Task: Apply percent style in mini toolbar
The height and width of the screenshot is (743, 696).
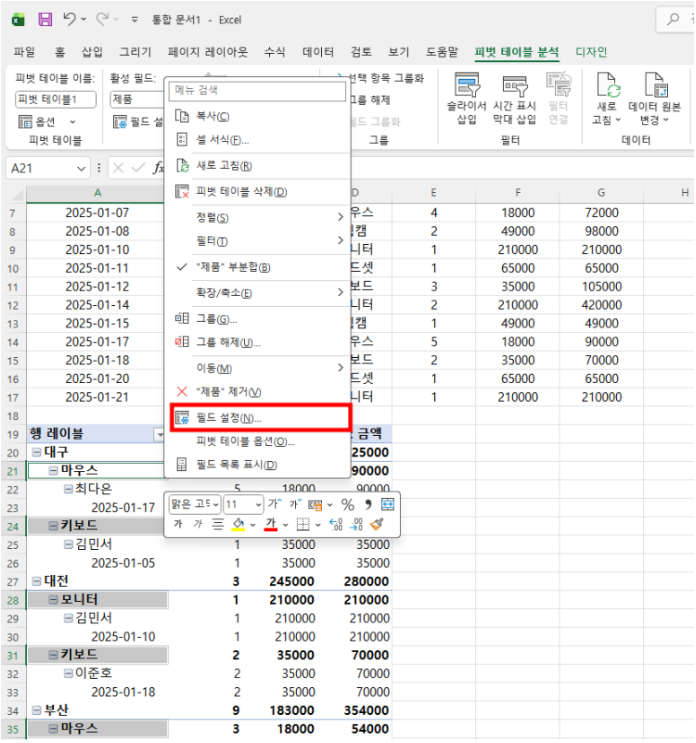Action: coord(348,504)
